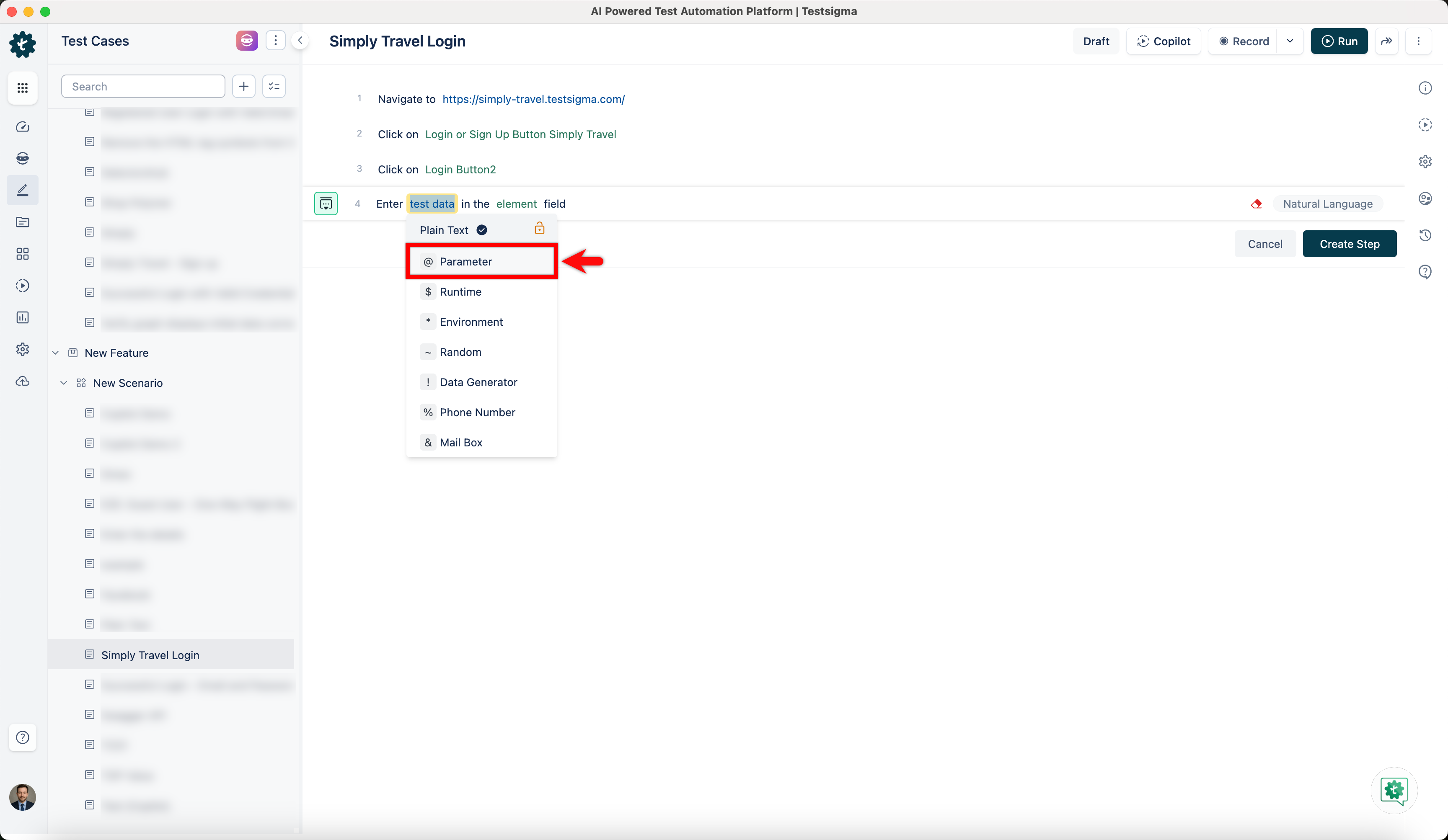This screenshot has height=840, width=1448.
Task: Open the Elements grid icon in sidebar
Action: [x=23, y=253]
